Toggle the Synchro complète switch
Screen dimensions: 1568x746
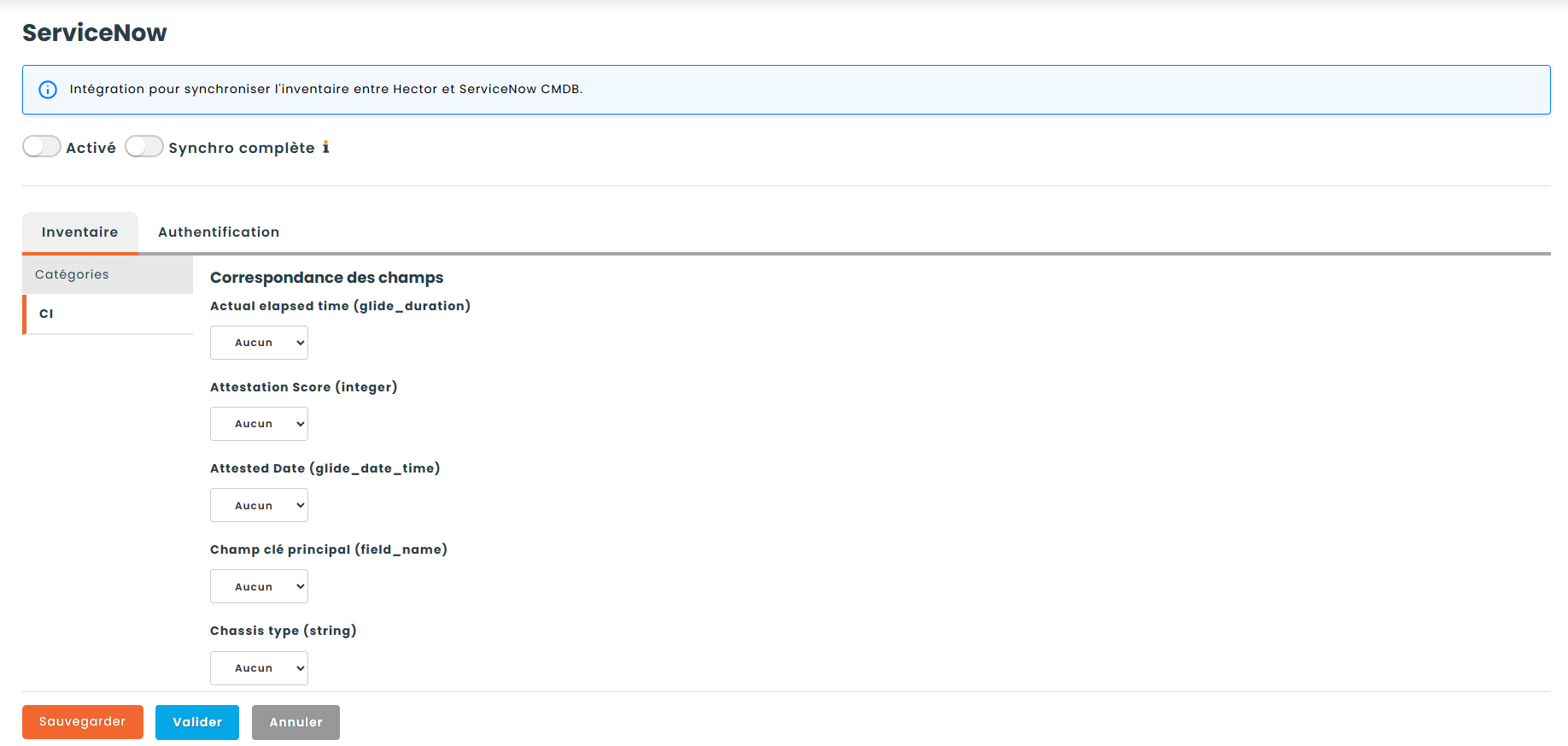tap(144, 147)
